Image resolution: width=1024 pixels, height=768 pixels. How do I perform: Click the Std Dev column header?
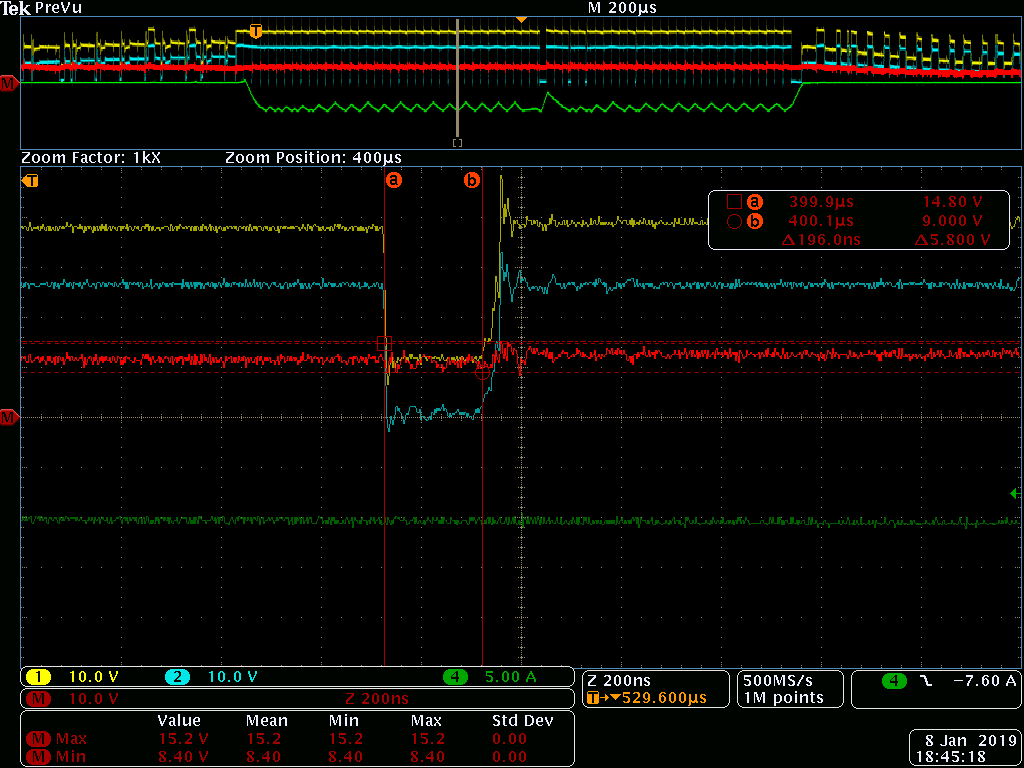pos(522,721)
